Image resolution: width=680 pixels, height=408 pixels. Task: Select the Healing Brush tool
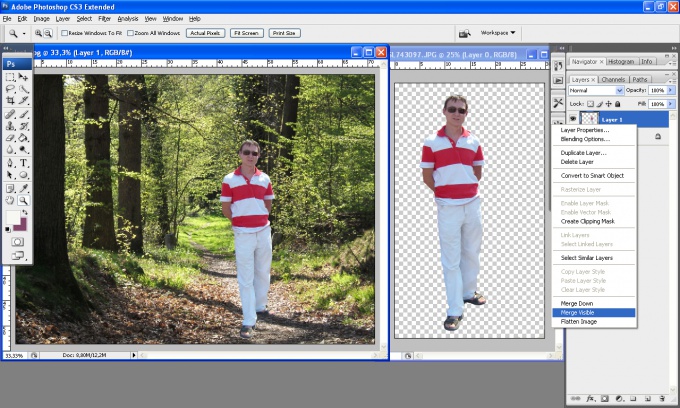coord(10,114)
